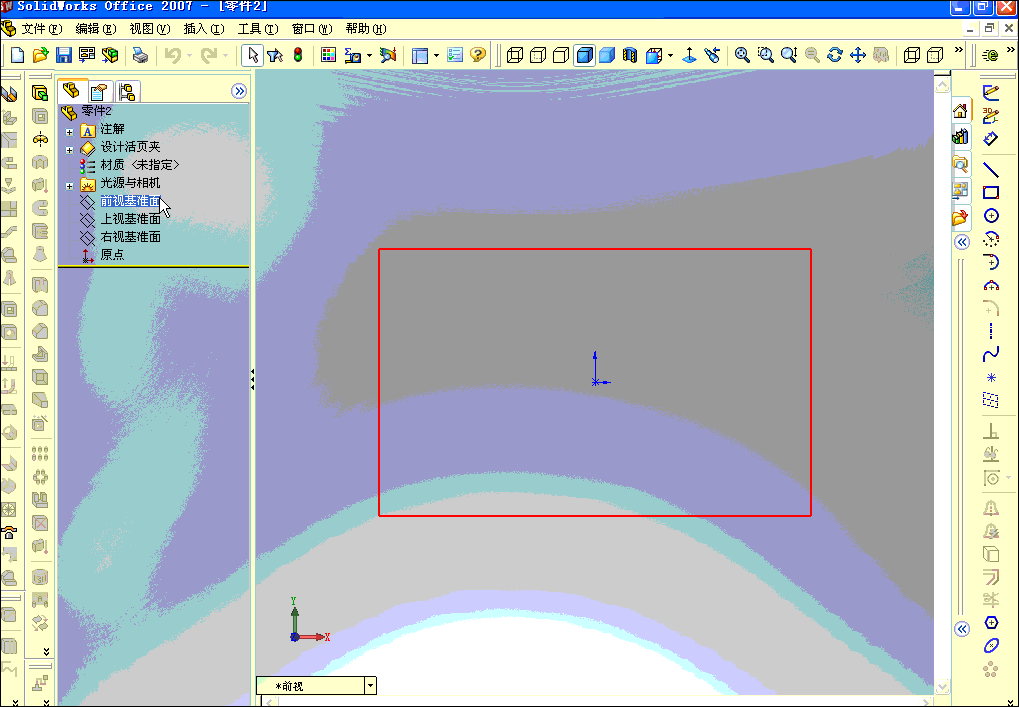
Task: Save the part with the floppy disk icon
Action: (x=64, y=55)
